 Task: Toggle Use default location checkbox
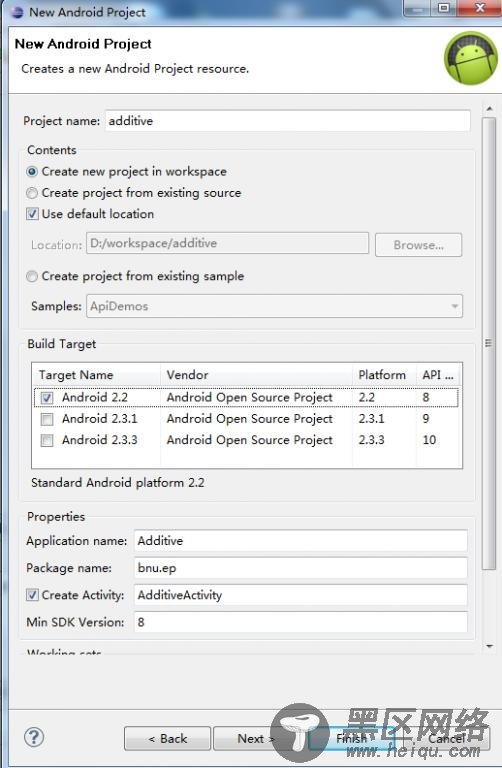coord(32,214)
